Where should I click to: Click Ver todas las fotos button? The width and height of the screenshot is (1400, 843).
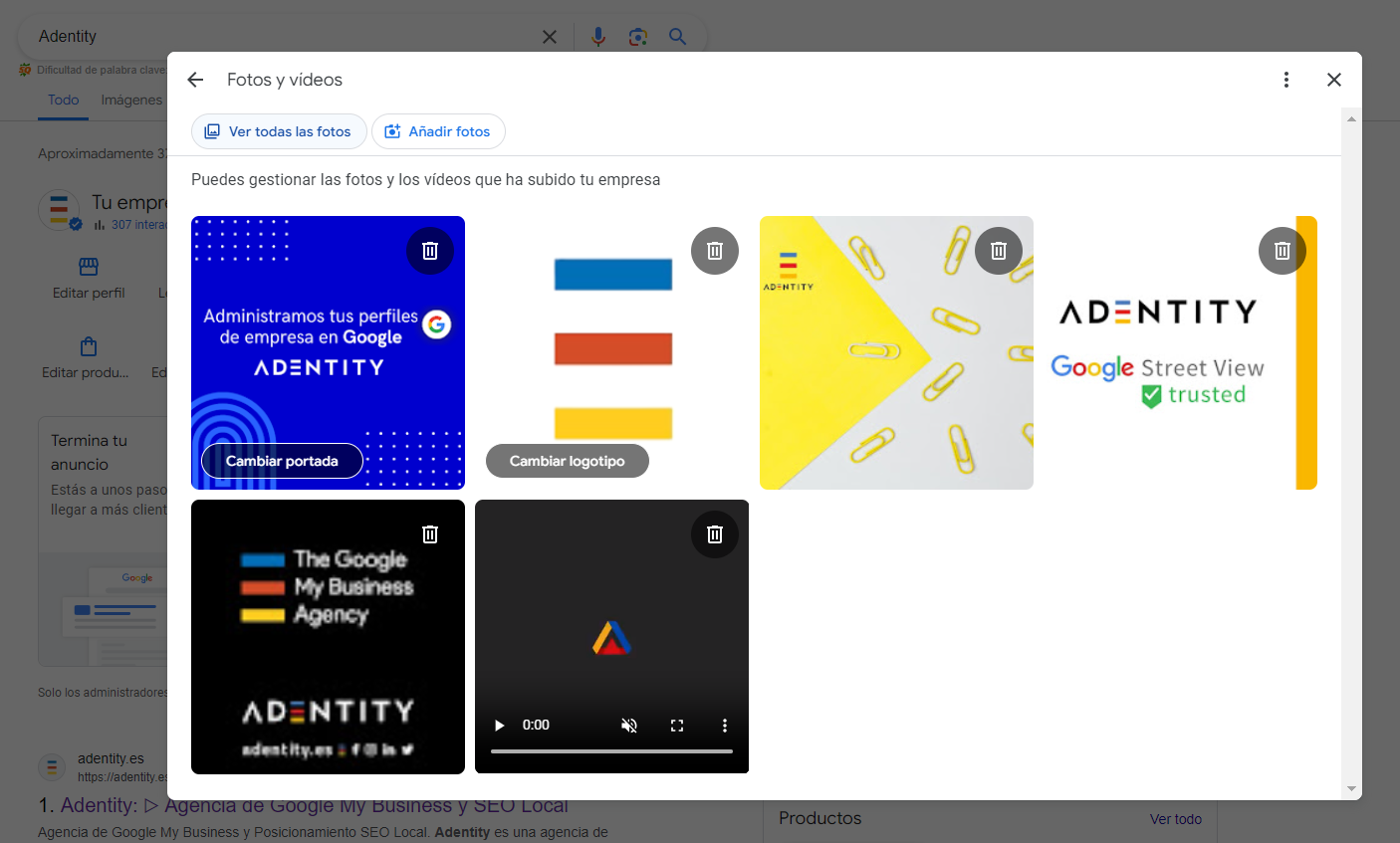(x=279, y=131)
